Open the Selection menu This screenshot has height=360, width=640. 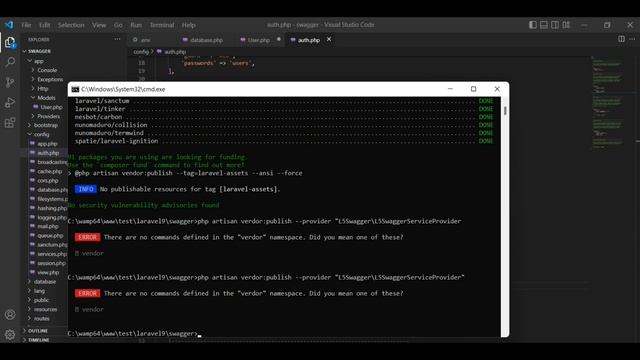pos(71,25)
